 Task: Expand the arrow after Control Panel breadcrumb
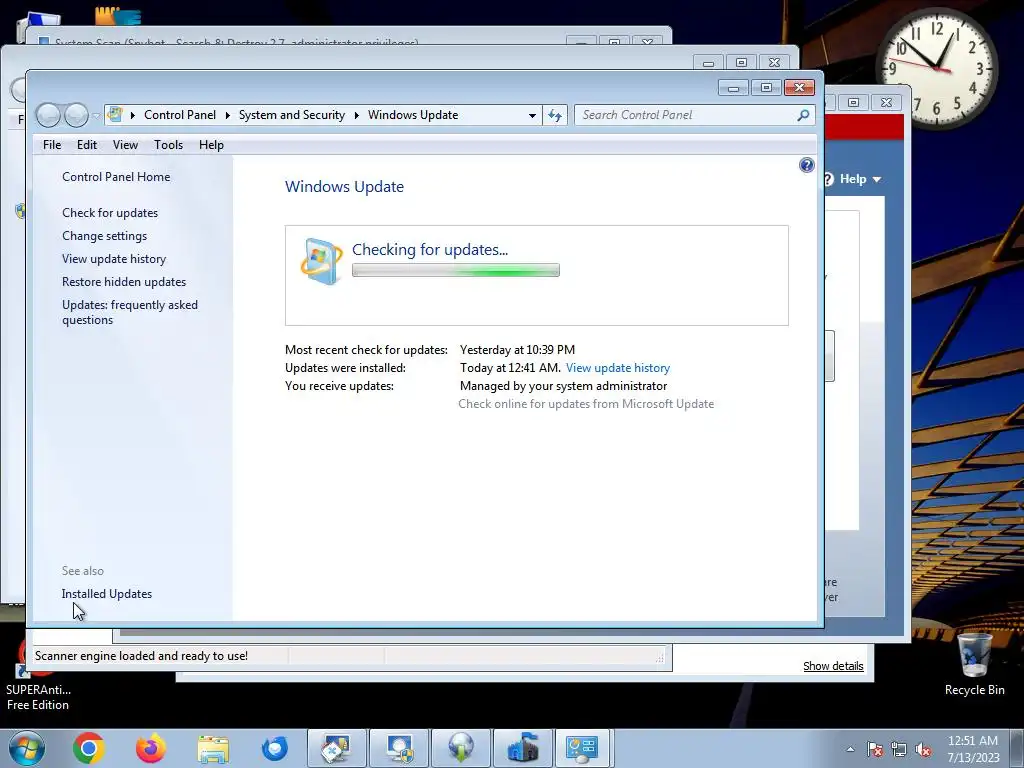coord(227,115)
